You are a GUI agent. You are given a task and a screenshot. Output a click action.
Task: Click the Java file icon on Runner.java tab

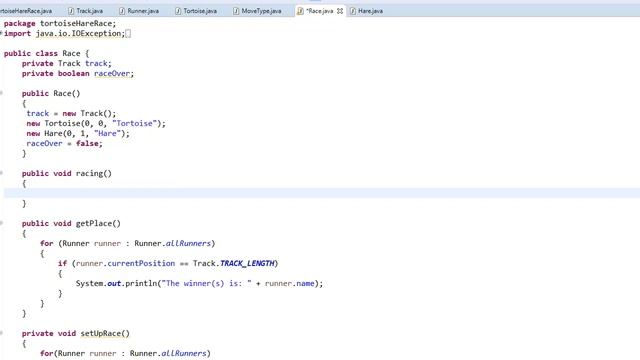pyautogui.click(x=122, y=11)
